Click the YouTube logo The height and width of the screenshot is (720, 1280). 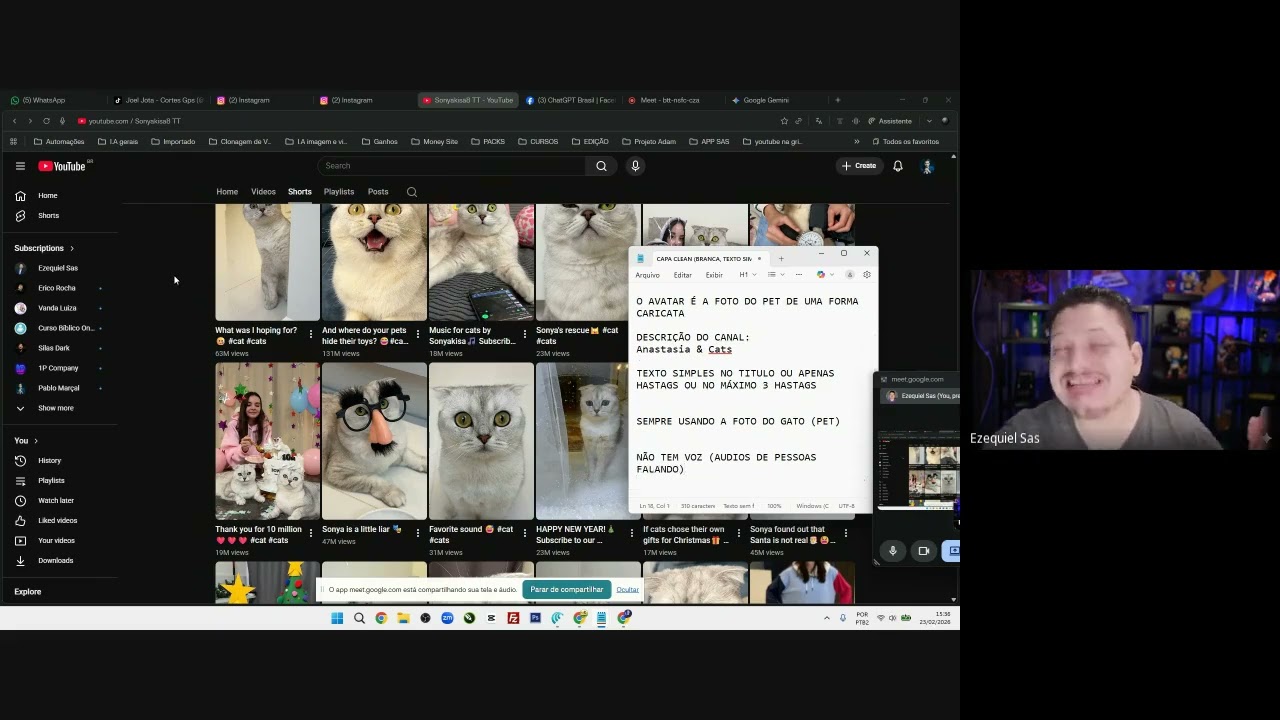point(62,166)
